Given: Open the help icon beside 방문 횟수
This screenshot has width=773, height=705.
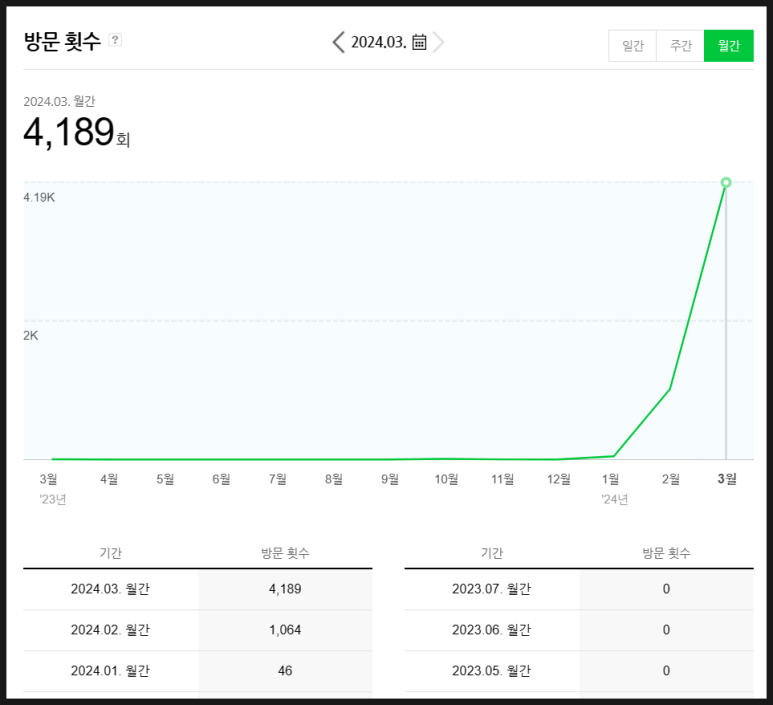Looking at the screenshot, I should 115,40.
